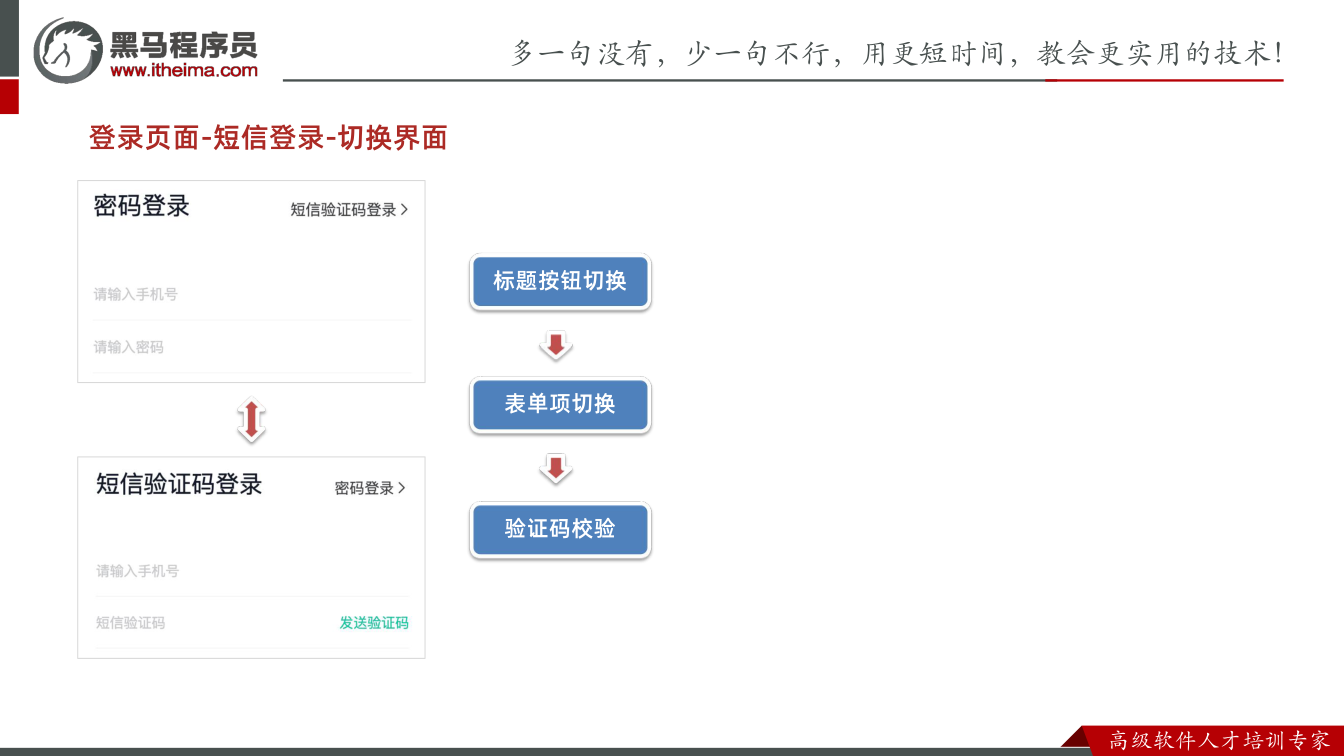Focus 请输入手机号 field in 密码登录 card

[x=251, y=294]
